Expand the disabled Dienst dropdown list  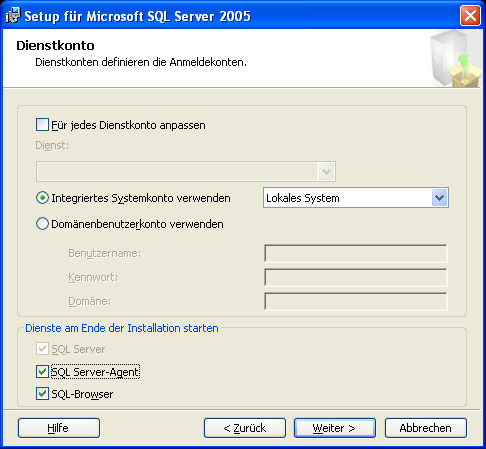(x=326, y=172)
